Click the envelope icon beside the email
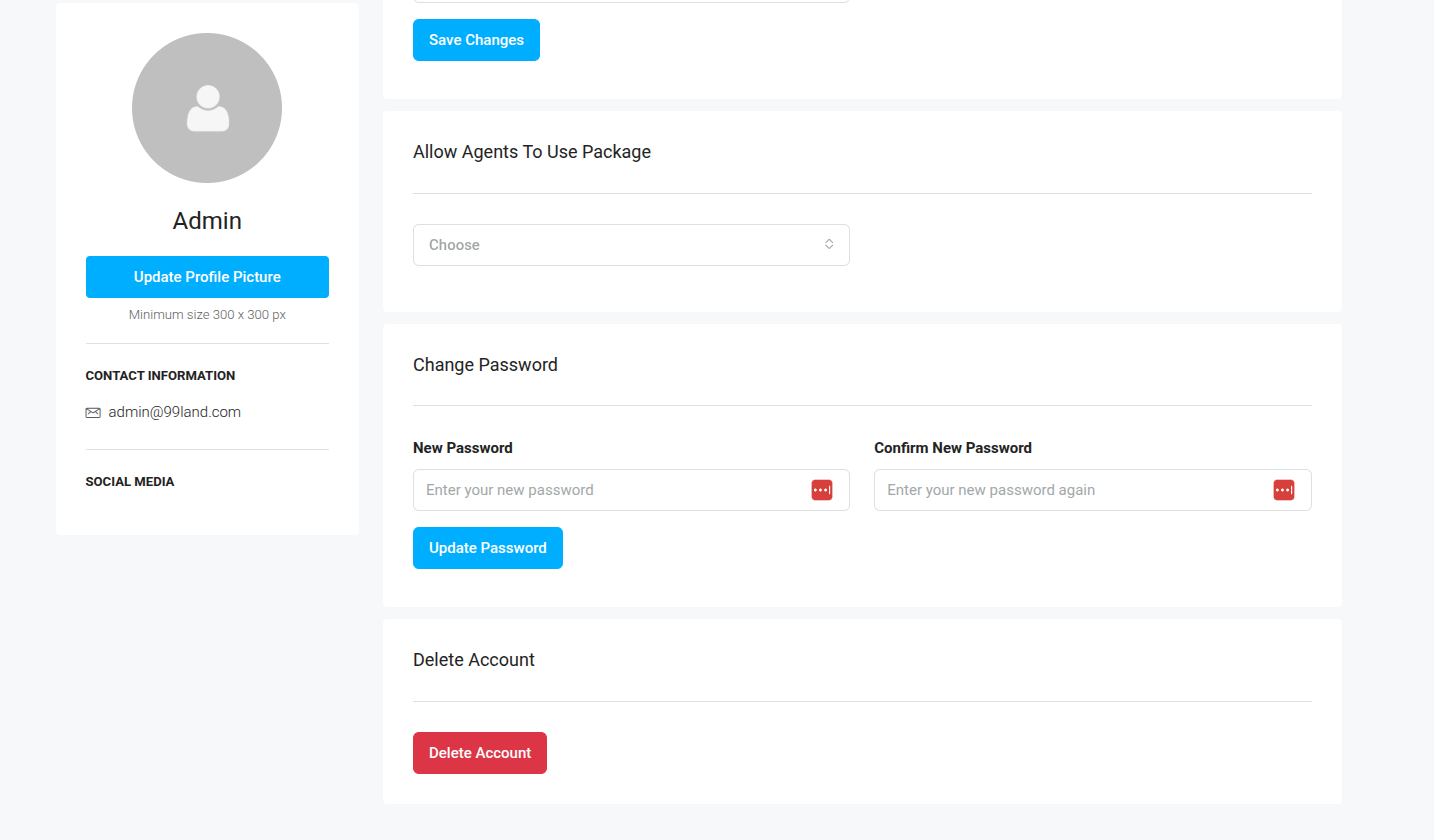 click(93, 413)
